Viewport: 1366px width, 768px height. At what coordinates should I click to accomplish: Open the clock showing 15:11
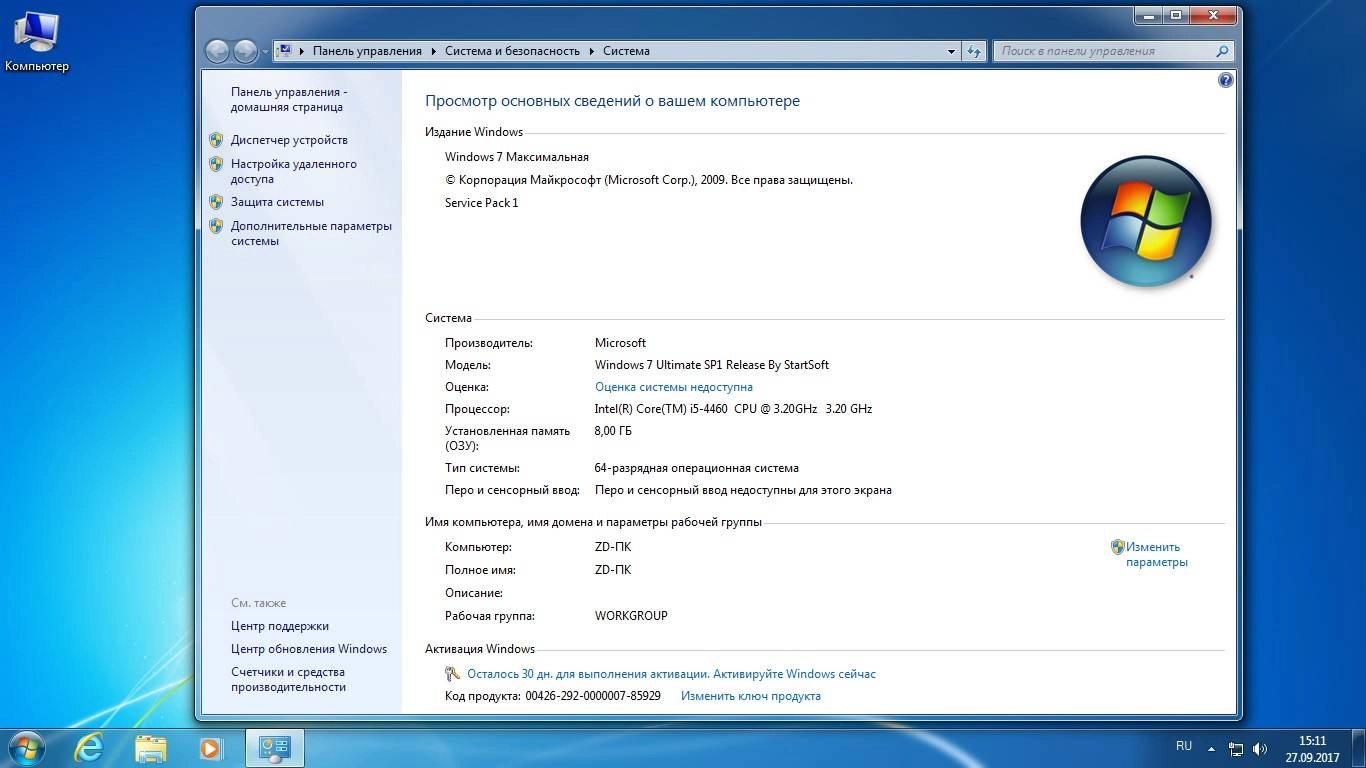pos(1312,749)
